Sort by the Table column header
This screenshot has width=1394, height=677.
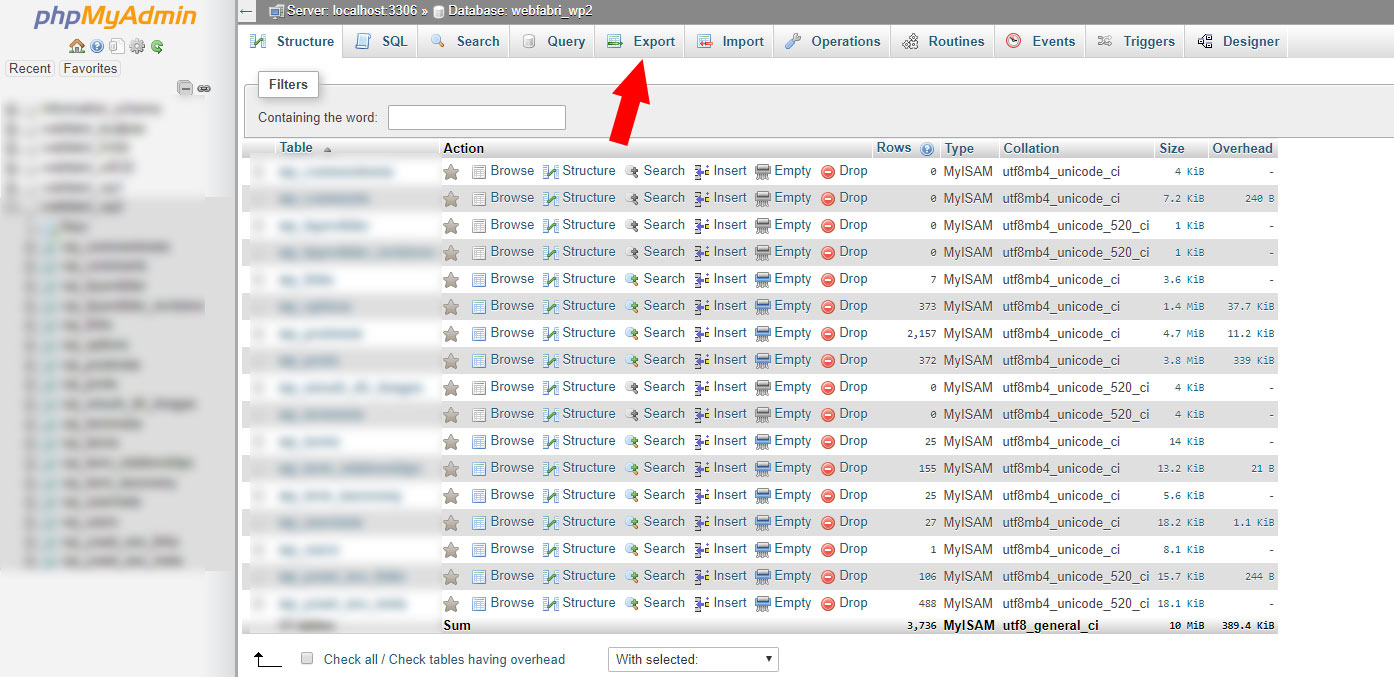(x=296, y=148)
